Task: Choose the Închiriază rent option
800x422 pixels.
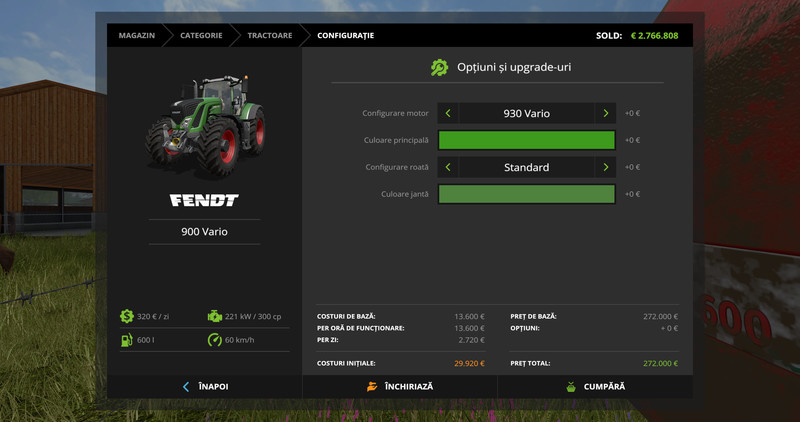Action: (x=408, y=386)
